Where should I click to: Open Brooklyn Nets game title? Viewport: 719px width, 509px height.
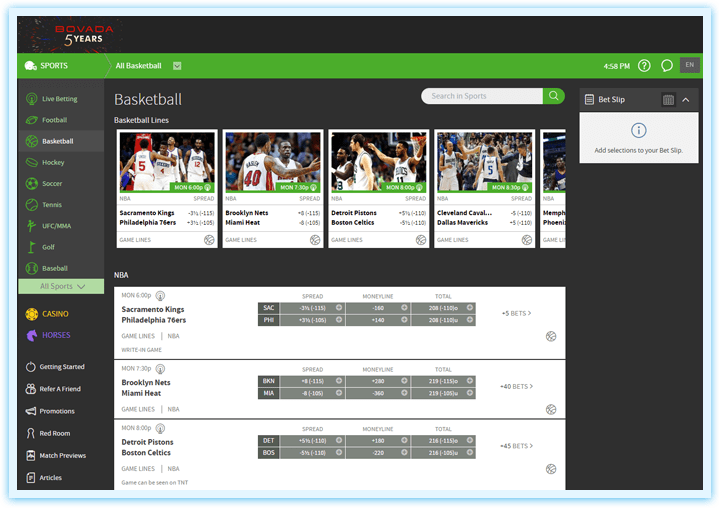click(x=146, y=383)
